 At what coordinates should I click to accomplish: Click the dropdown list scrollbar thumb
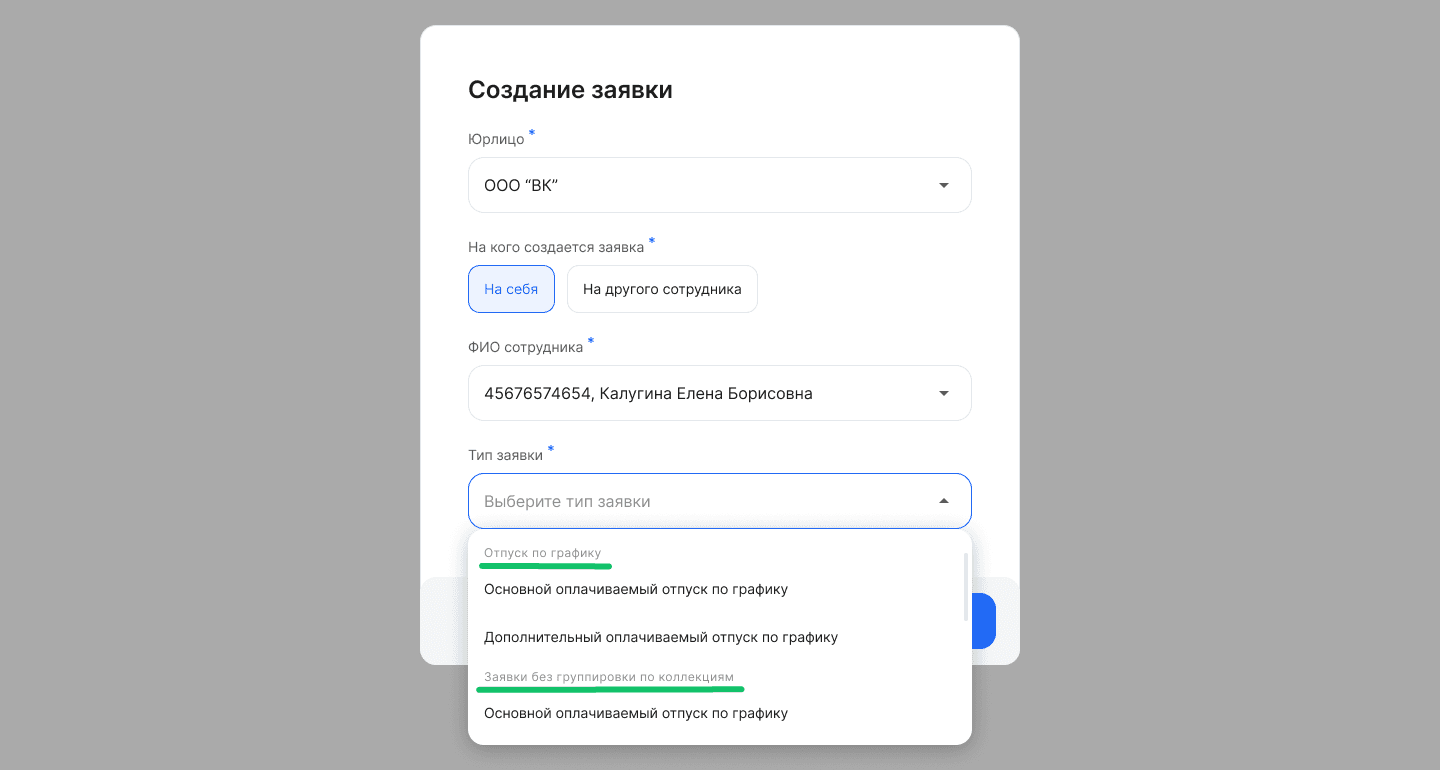pyautogui.click(x=966, y=587)
